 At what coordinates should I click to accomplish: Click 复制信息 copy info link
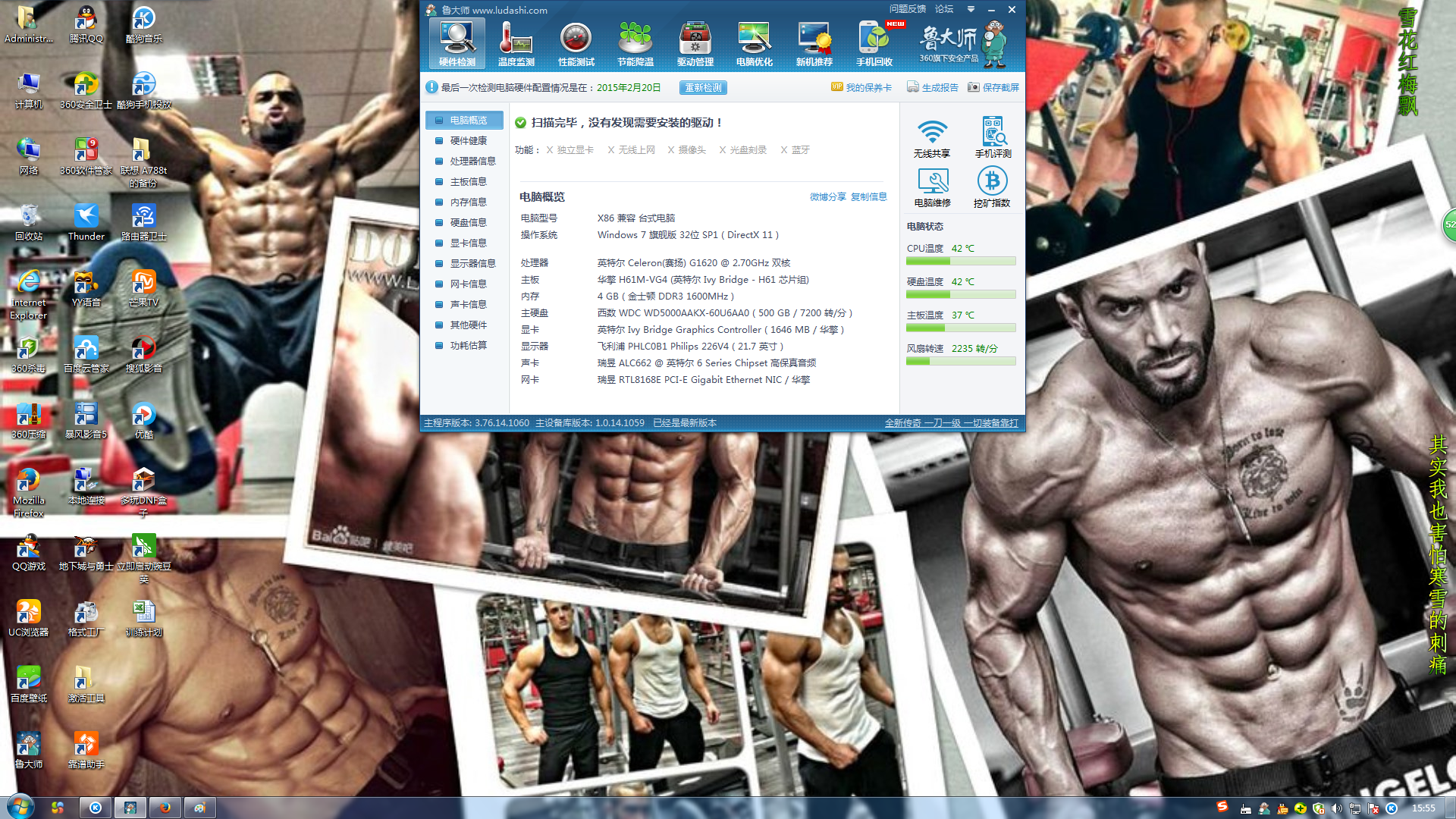pos(868,197)
